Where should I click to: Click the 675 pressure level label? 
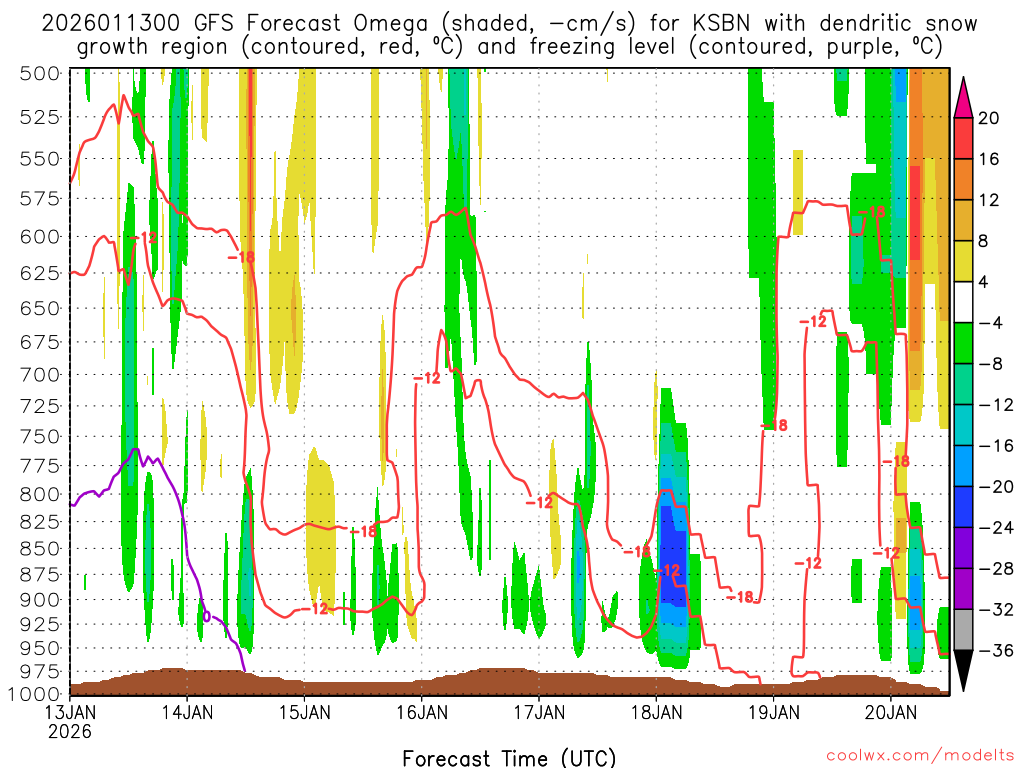(x=40, y=342)
